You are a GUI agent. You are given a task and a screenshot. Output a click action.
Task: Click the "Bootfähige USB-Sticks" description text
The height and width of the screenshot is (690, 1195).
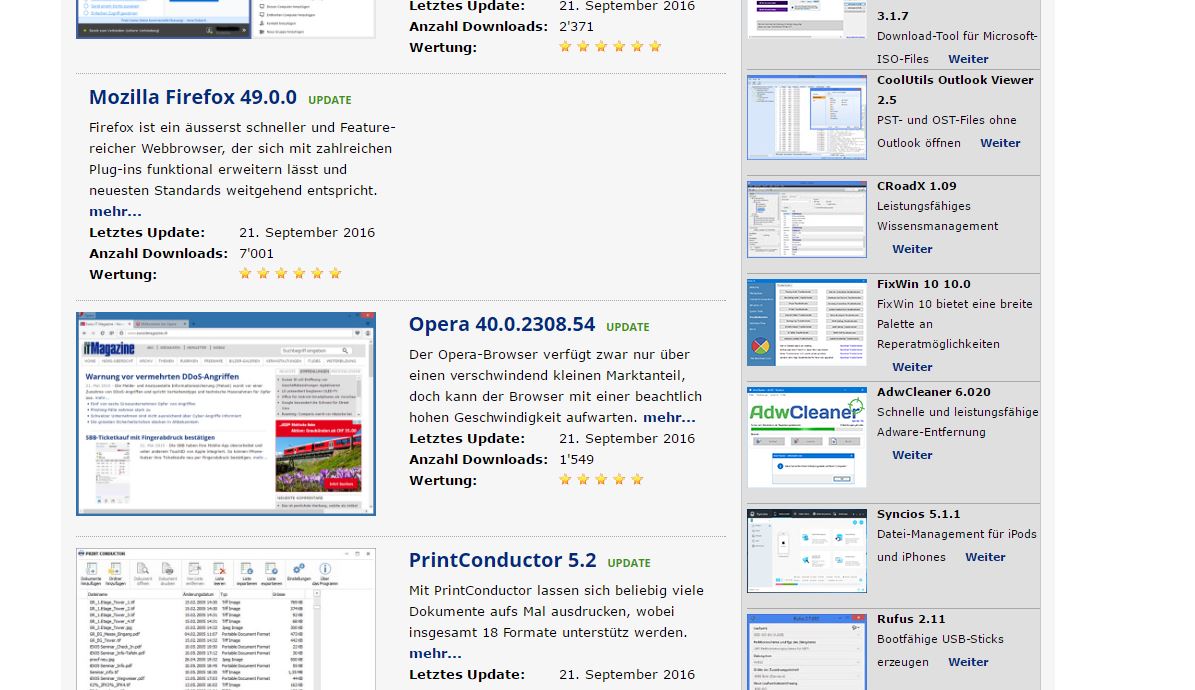coord(940,639)
